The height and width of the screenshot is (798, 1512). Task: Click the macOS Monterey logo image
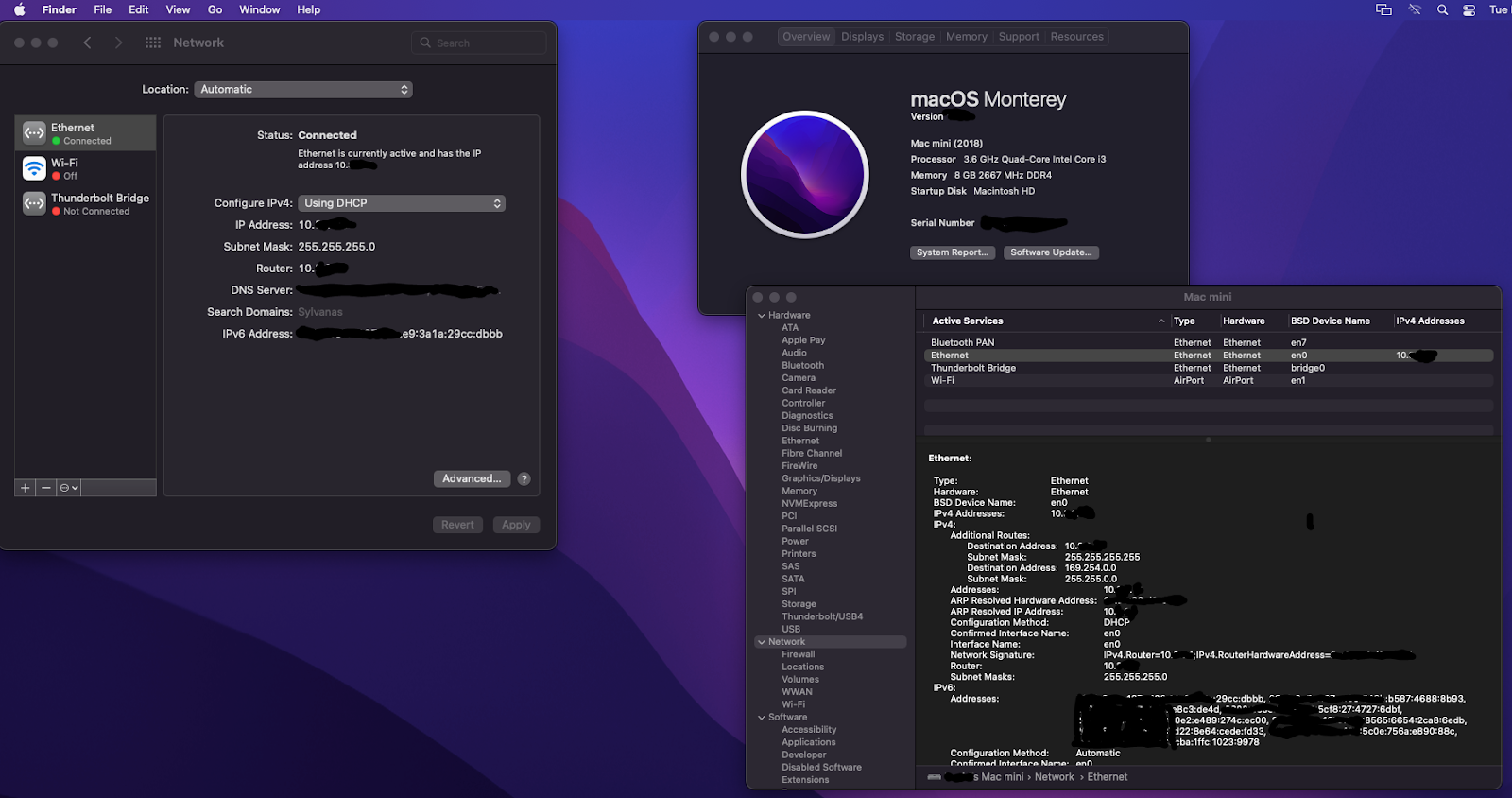(805, 175)
